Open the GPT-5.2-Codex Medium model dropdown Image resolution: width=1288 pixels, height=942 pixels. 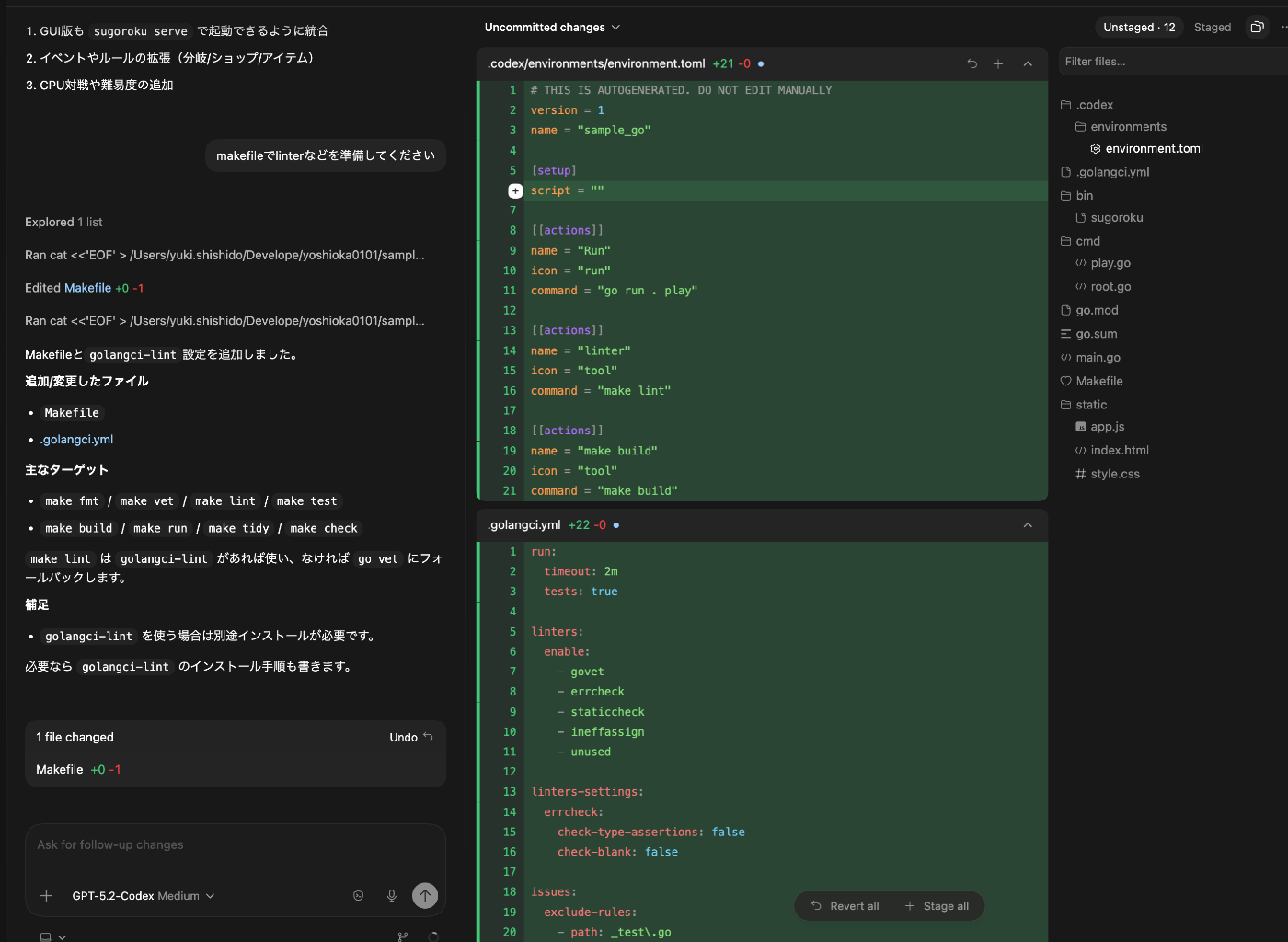(143, 896)
